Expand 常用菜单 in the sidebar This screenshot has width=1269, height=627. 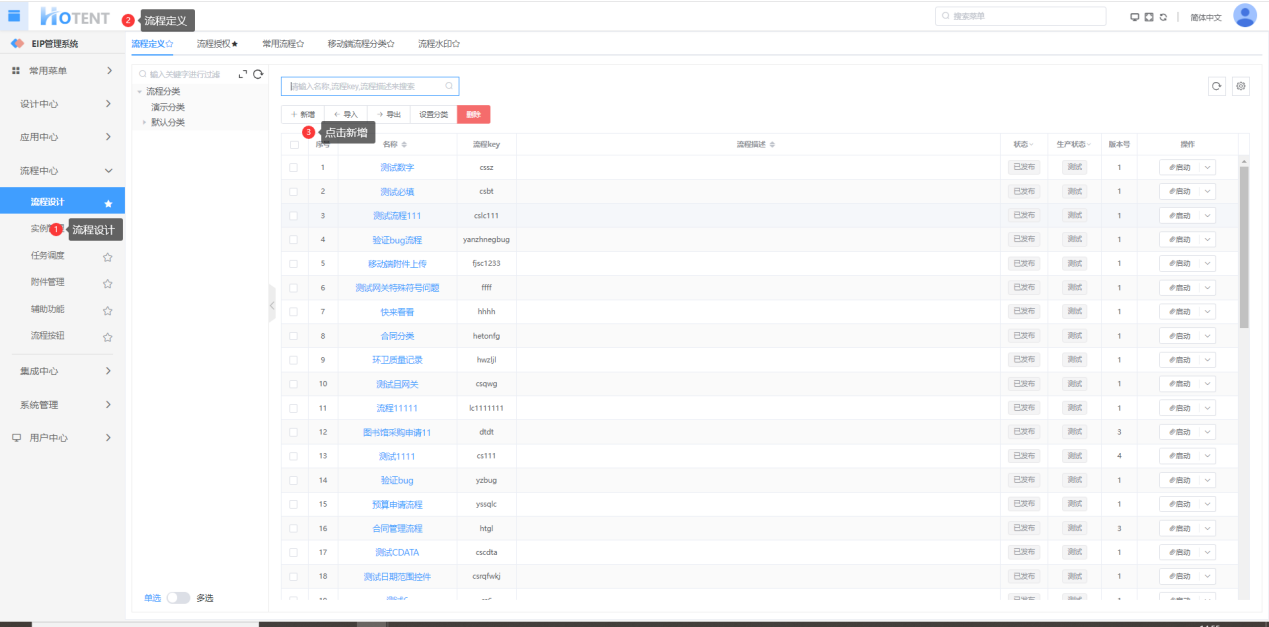coord(62,70)
